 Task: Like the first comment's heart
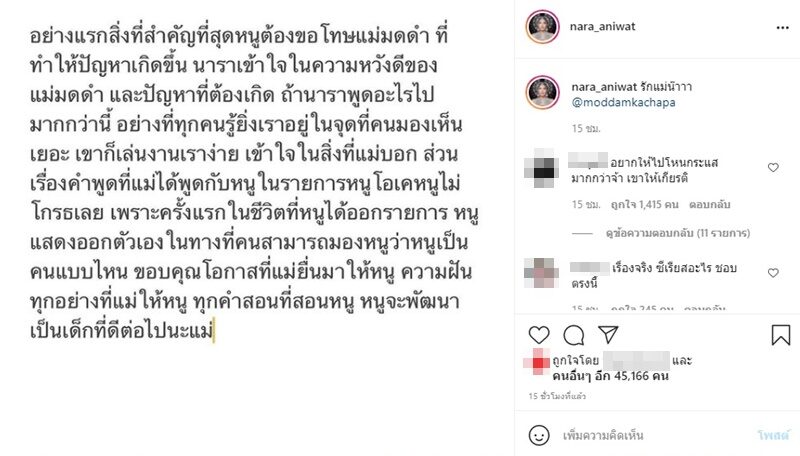click(773, 167)
